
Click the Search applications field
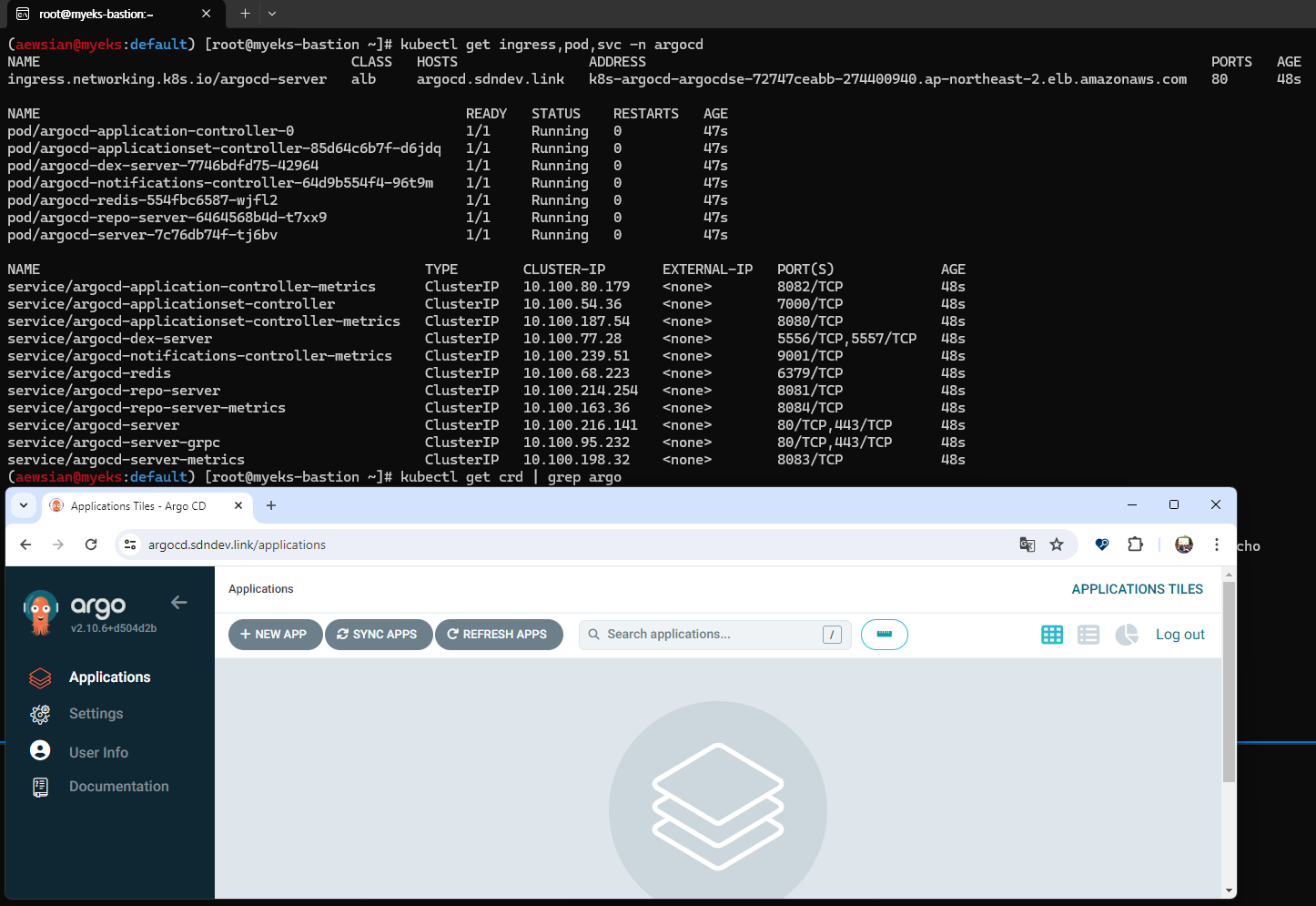(714, 635)
